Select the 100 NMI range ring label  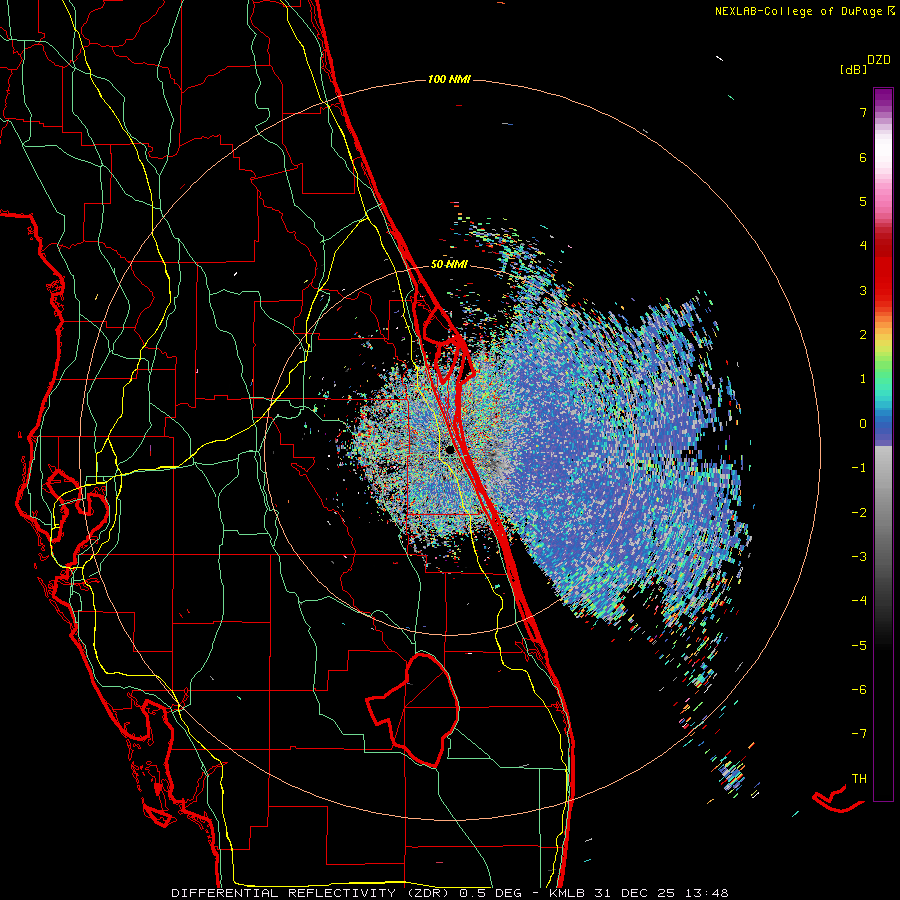449,79
